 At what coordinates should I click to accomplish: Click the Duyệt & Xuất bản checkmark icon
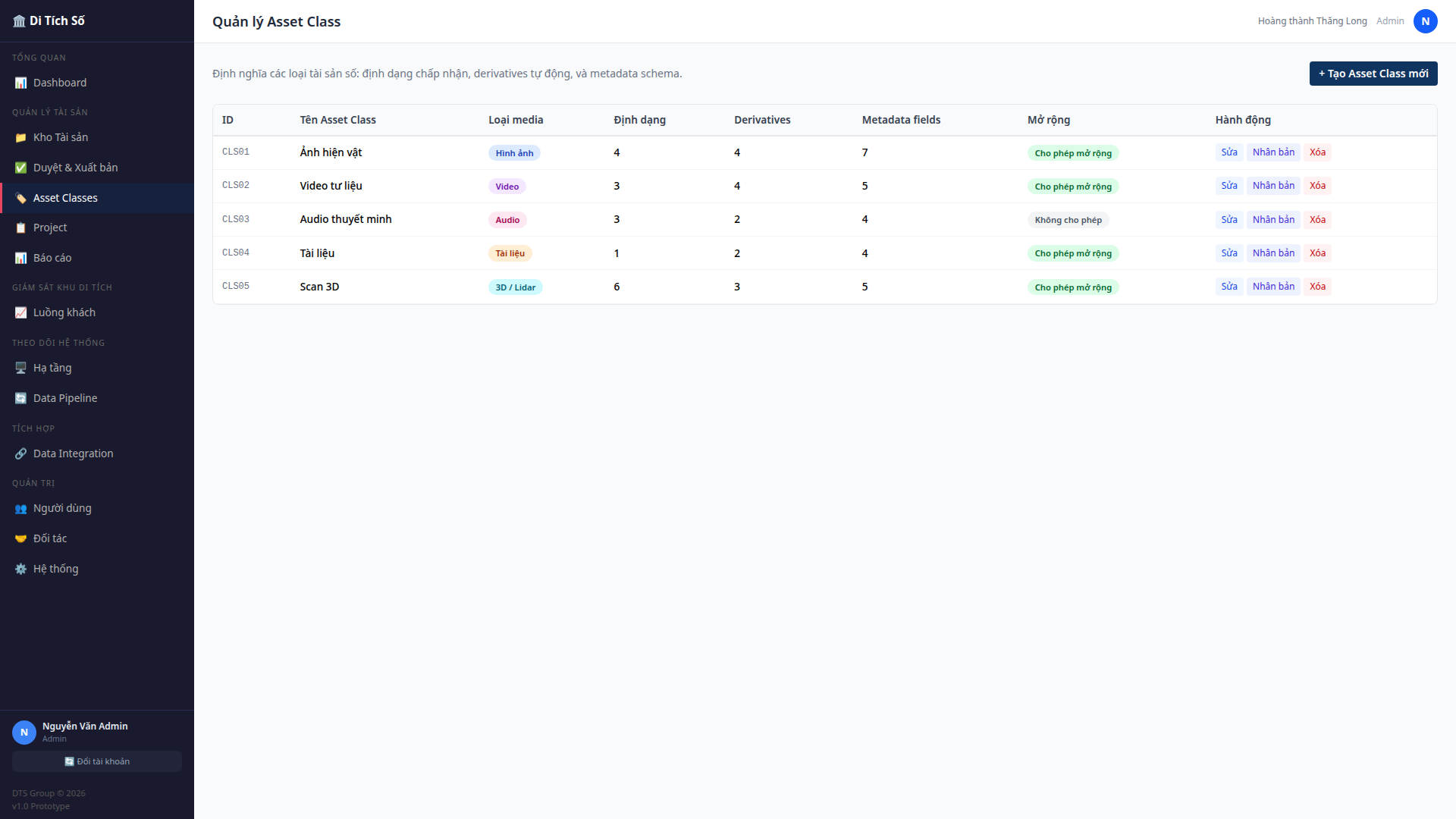(20, 168)
